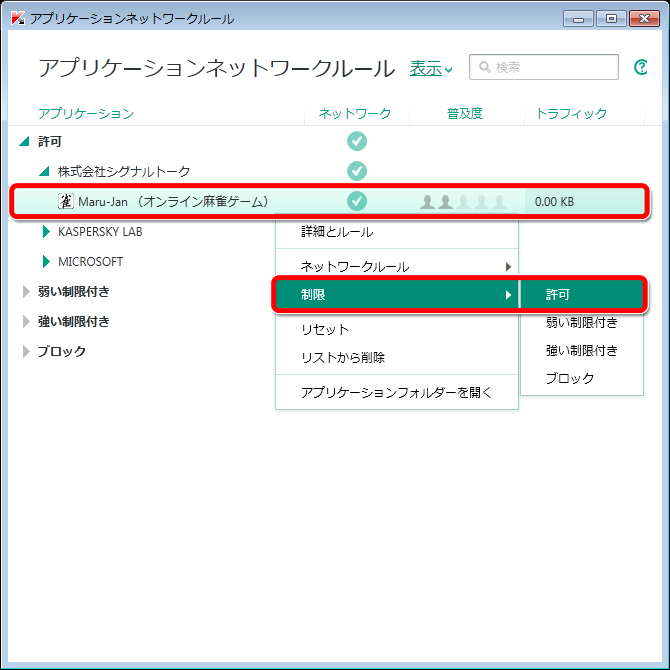Click network status checkmark in 許可 row
Viewport: 670px width, 670px height.
click(x=357, y=141)
